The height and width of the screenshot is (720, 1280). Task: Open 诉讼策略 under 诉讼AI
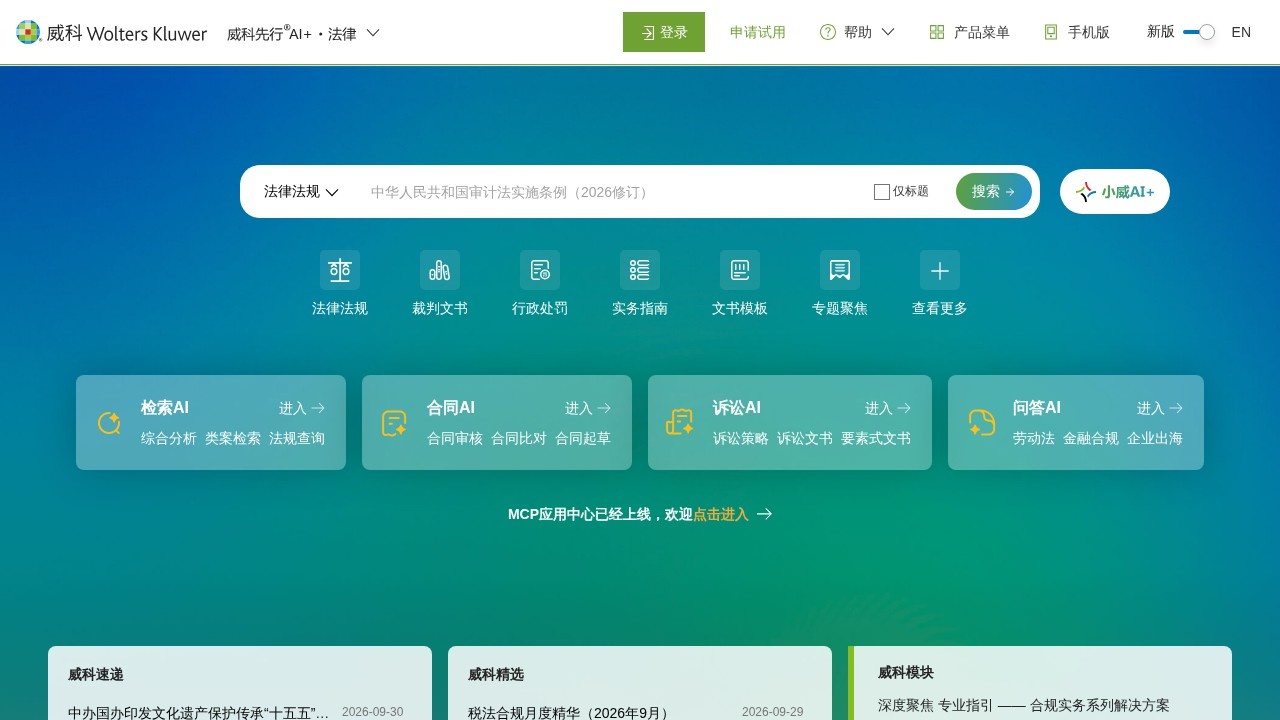point(741,438)
